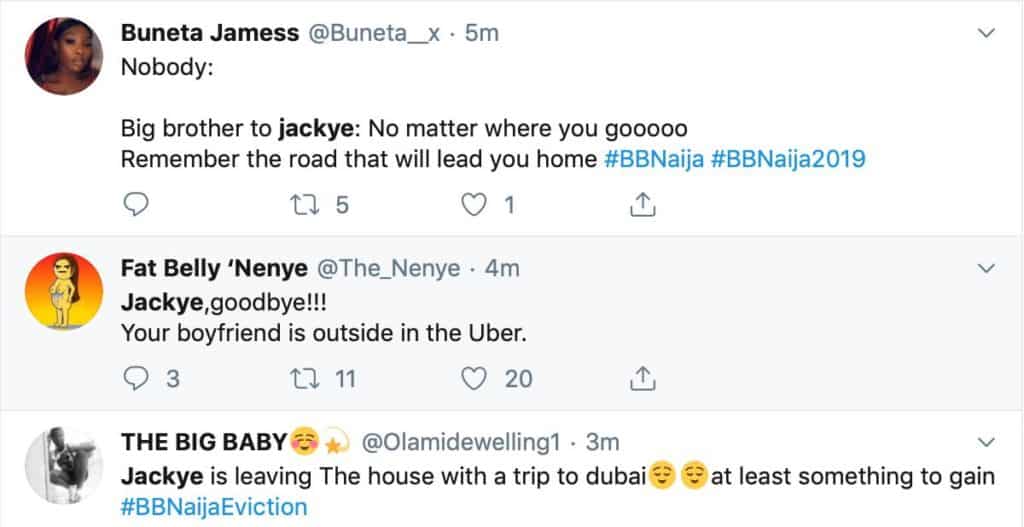Go to @The_Nenye's profile handle
Screen dimensions: 1024x527
[389, 268]
